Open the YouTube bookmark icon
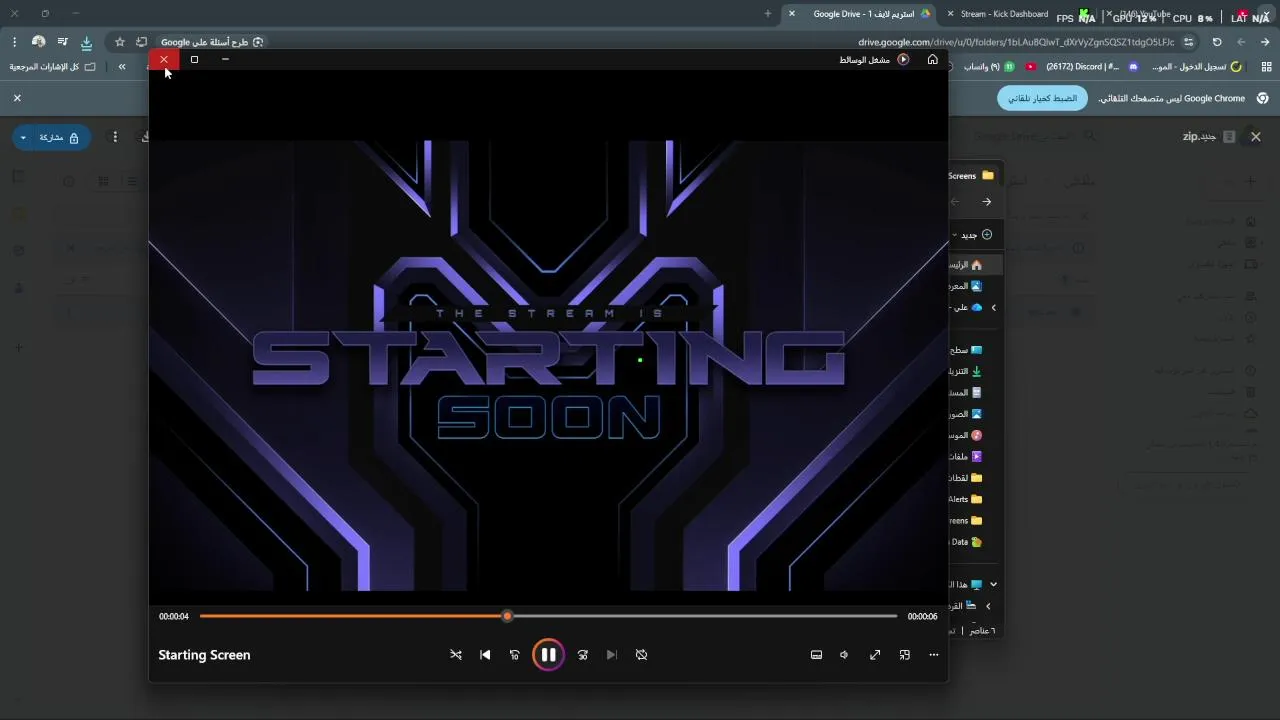Screen dimensions: 1280x720 [1030, 67]
